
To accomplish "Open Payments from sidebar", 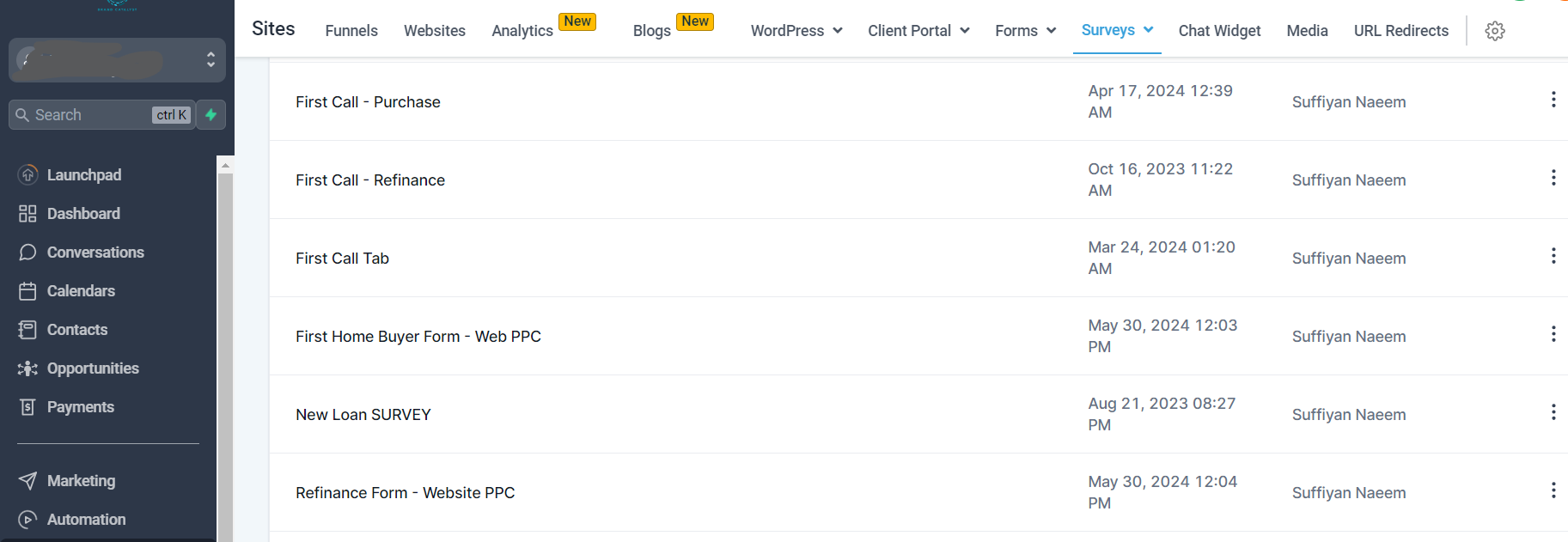I will tap(81, 407).
